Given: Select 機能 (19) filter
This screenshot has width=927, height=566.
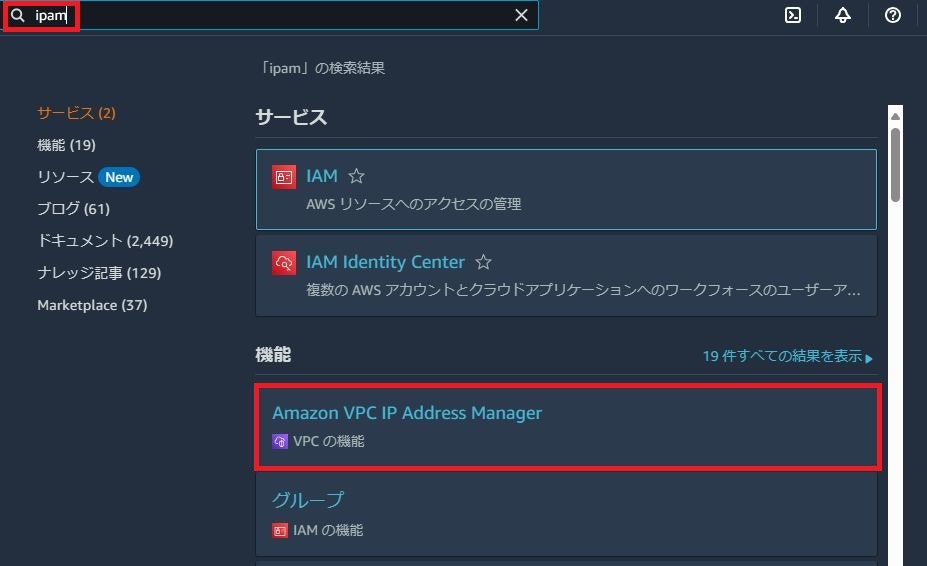Looking at the screenshot, I should pyautogui.click(x=66, y=145).
